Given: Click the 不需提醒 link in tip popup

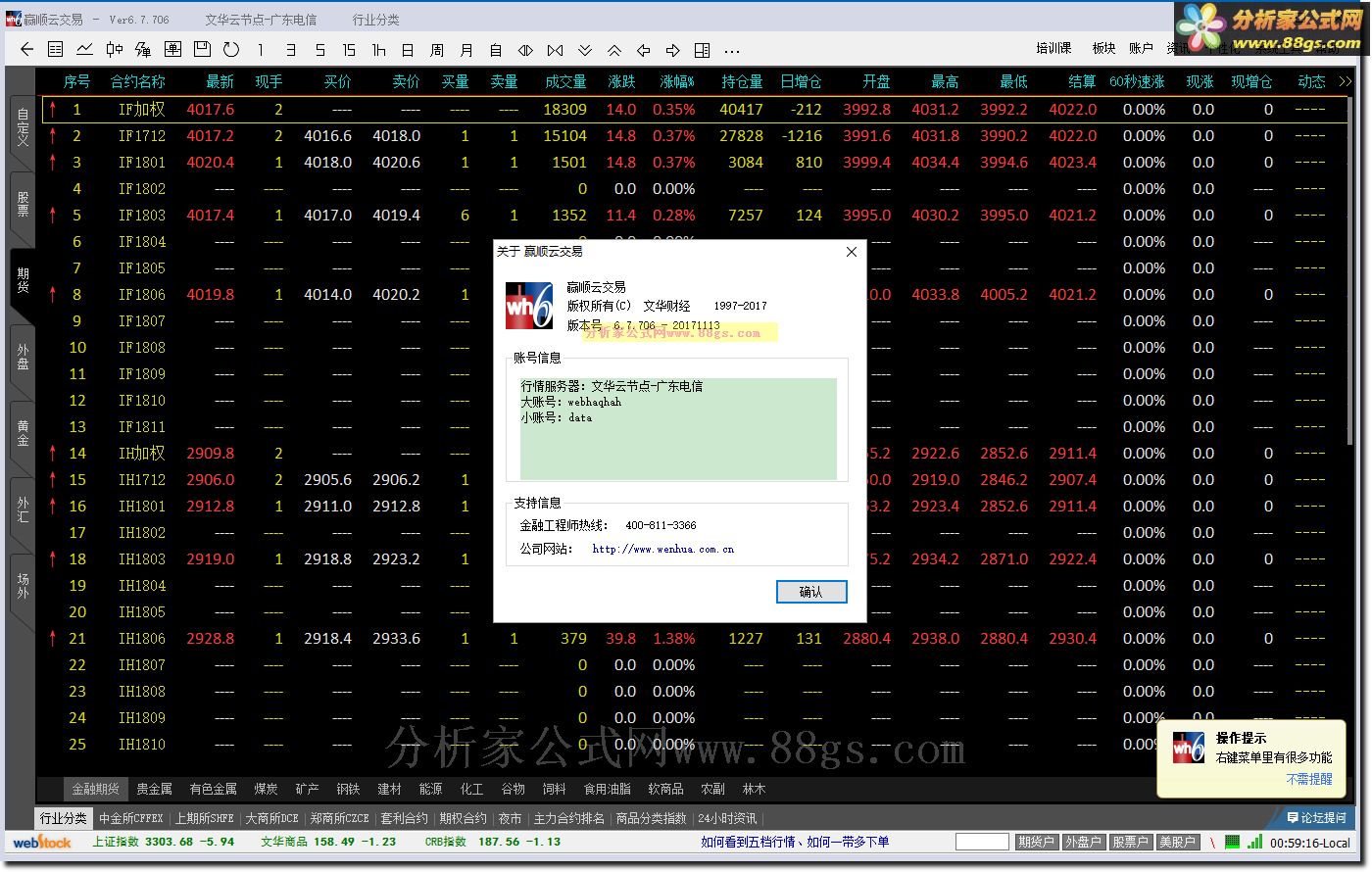Looking at the screenshot, I should coord(1309,779).
